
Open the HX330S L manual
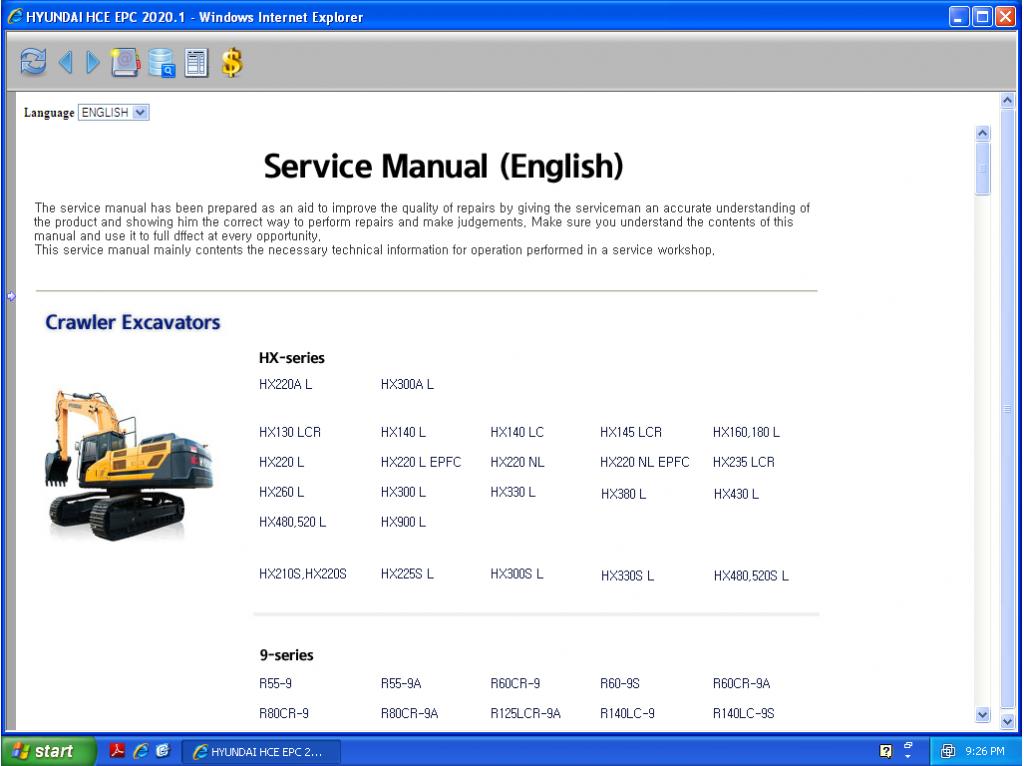pos(628,576)
